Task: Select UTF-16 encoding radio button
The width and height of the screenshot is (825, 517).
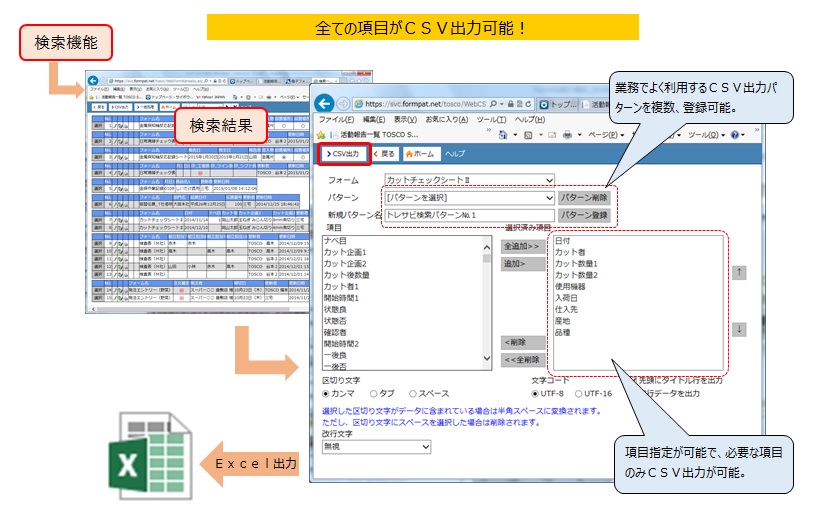Action: click(x=578, y=394)
